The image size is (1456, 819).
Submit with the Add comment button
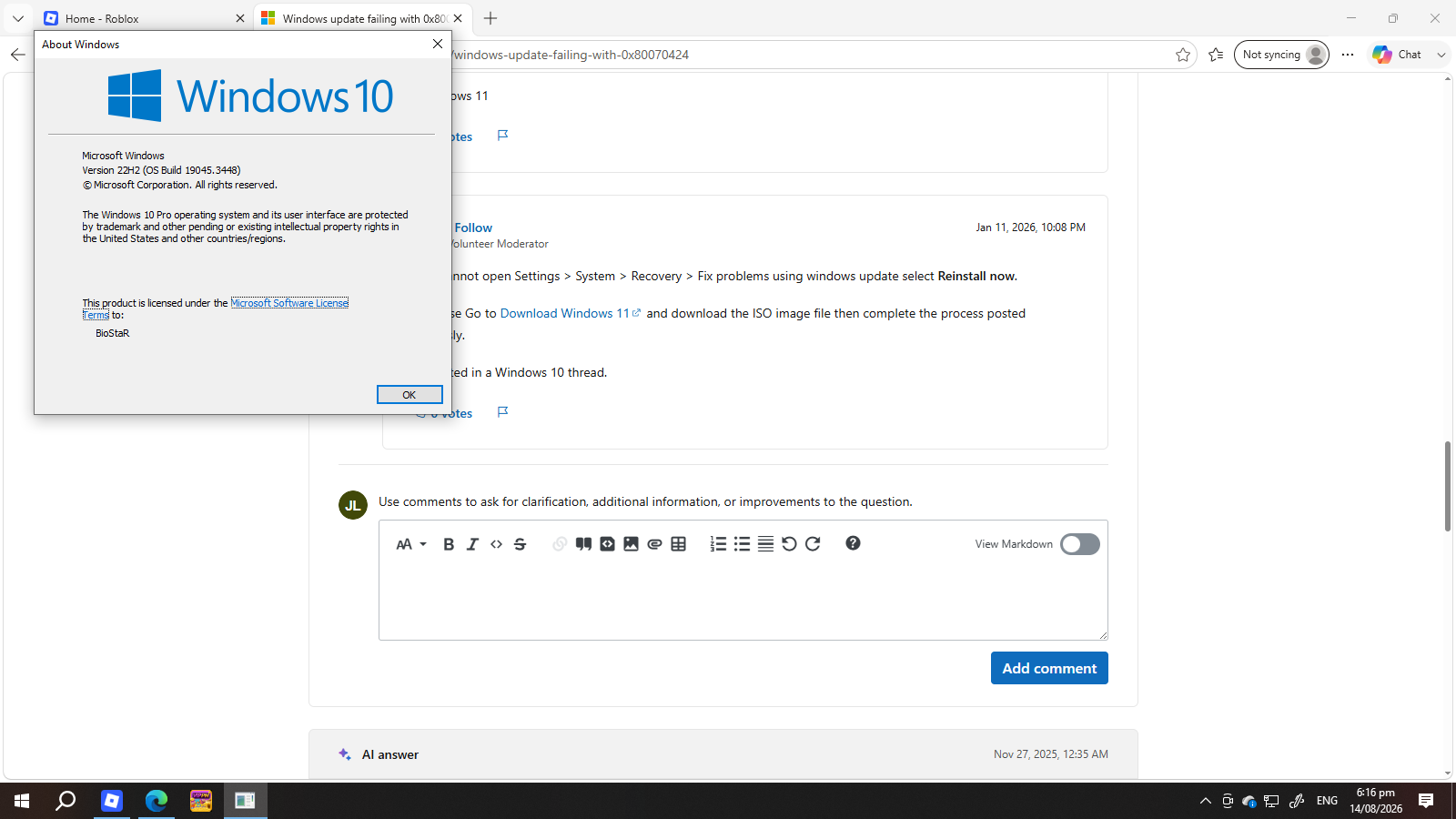click(x=1049, y=668)
